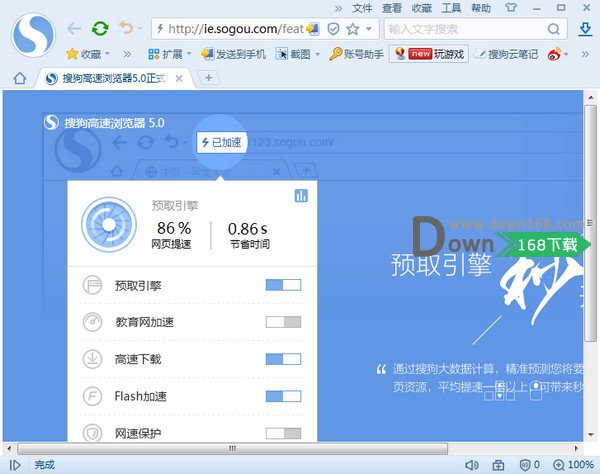Expand the toolbar overflow chevron after Weibo
600x474 pixels.
tap(585, 54)
